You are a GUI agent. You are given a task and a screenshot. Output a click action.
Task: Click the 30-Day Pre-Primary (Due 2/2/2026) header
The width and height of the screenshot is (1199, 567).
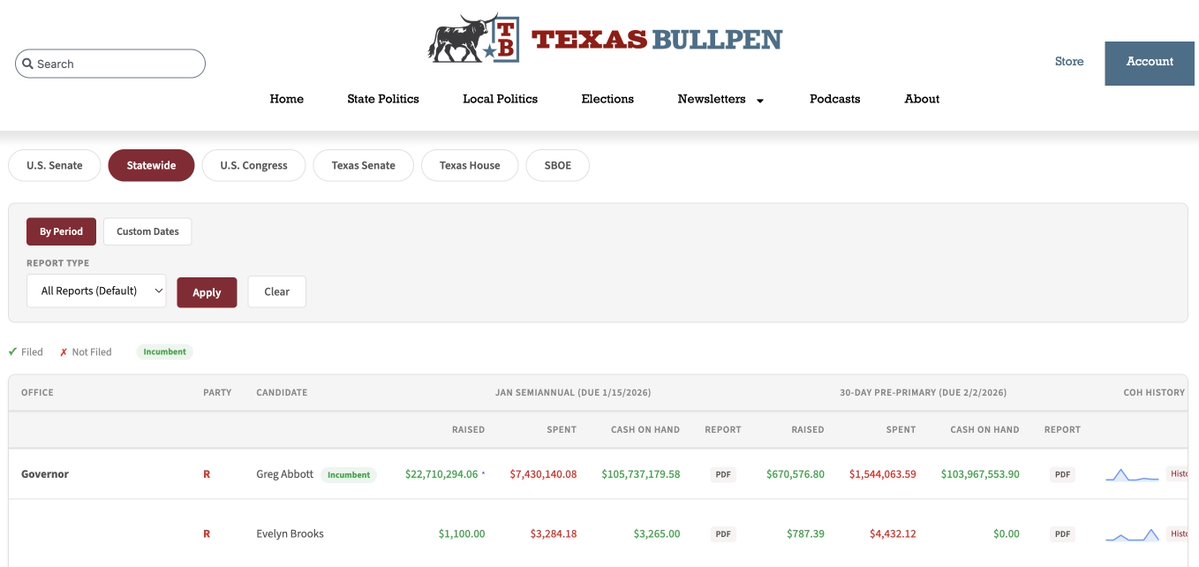tap(923, 393)
